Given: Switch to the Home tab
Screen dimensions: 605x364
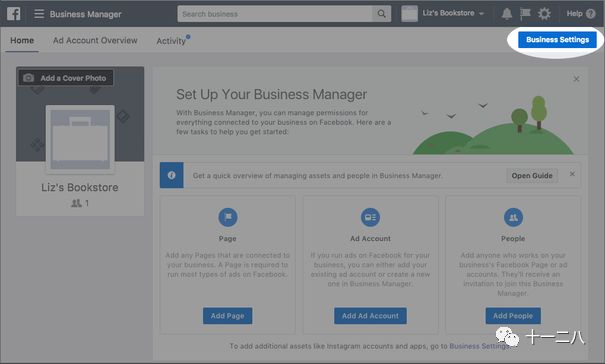Looking at the screenshot, I should tap(22, 40).
